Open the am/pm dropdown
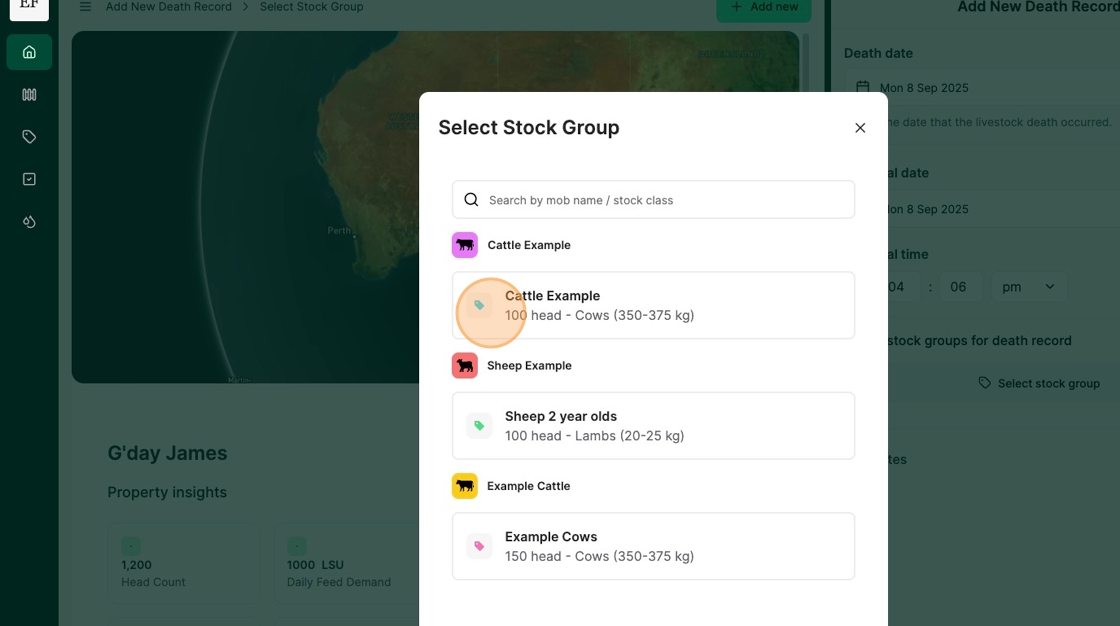Image resolution: width=1120 pixels, height=626 pixels. [x=1029, y=287]
